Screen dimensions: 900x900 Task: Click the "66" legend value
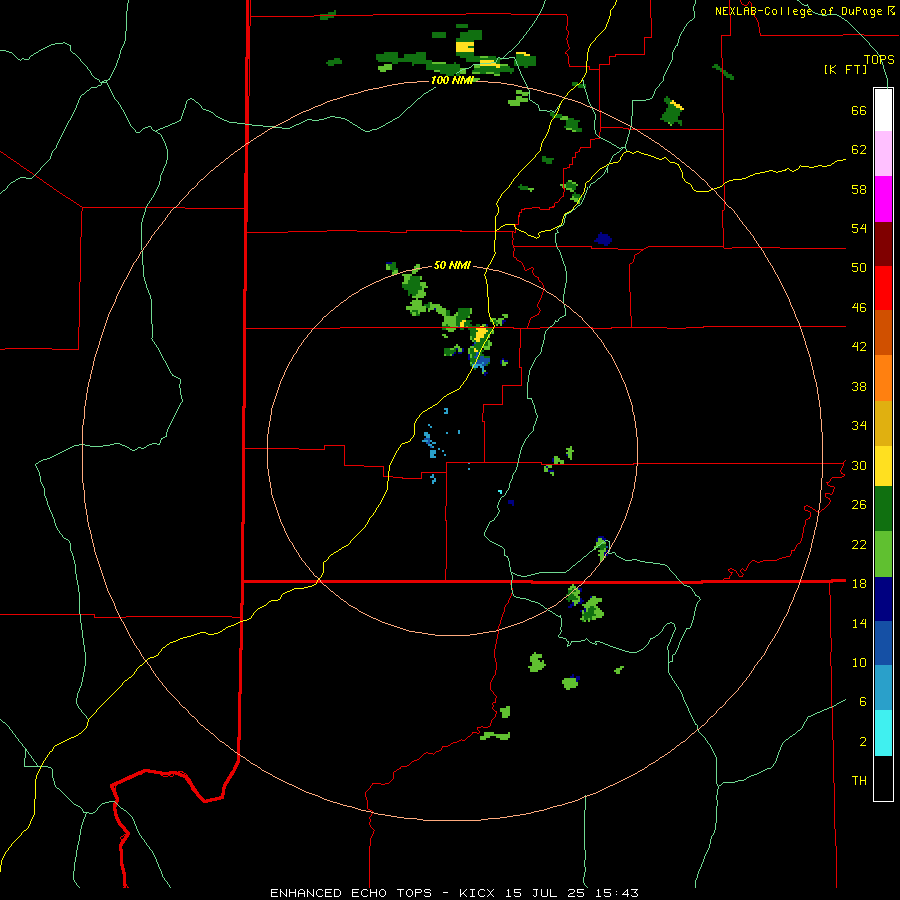coord(859,110)
